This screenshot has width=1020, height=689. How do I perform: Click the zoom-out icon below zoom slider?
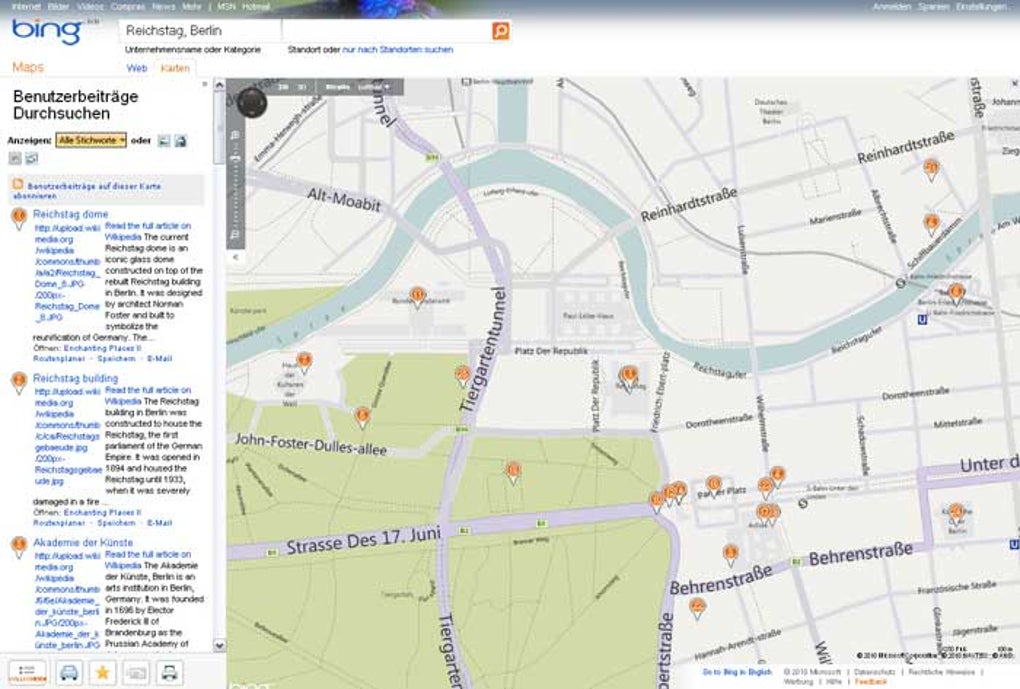pyautogui.click(x=235, y=236)
